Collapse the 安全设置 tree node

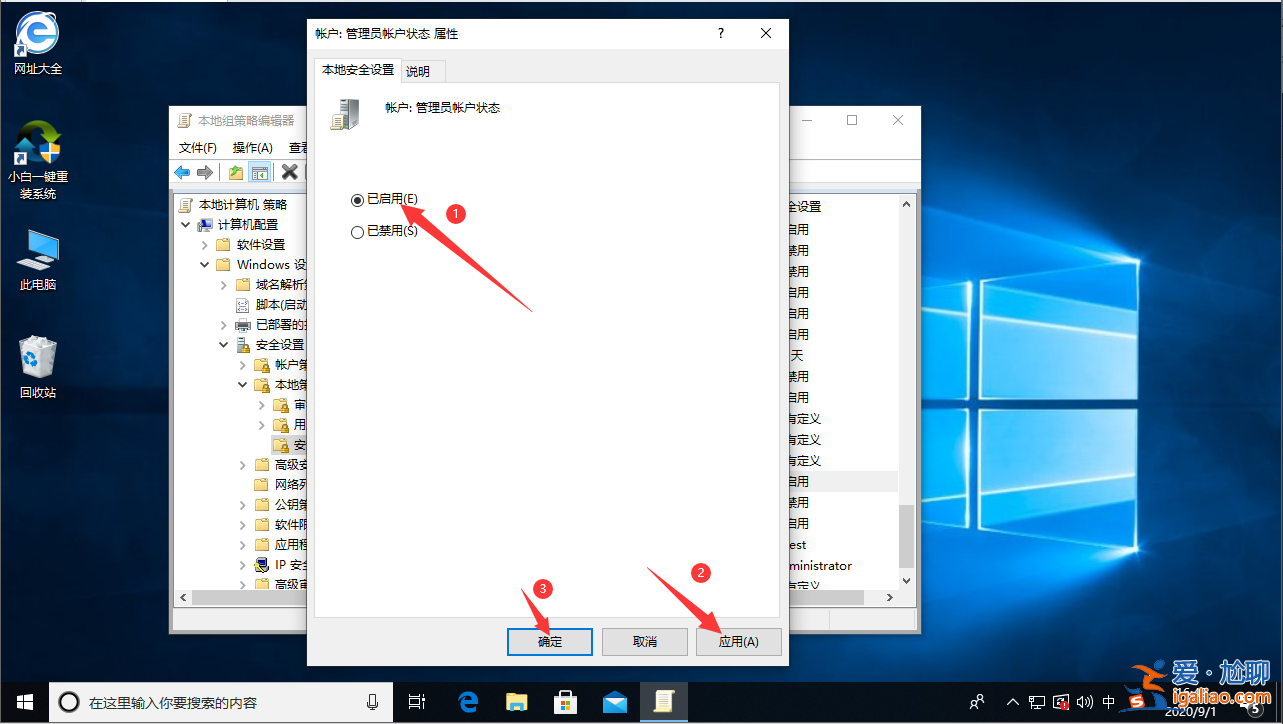pyautogui.click(x=222, y=344)
